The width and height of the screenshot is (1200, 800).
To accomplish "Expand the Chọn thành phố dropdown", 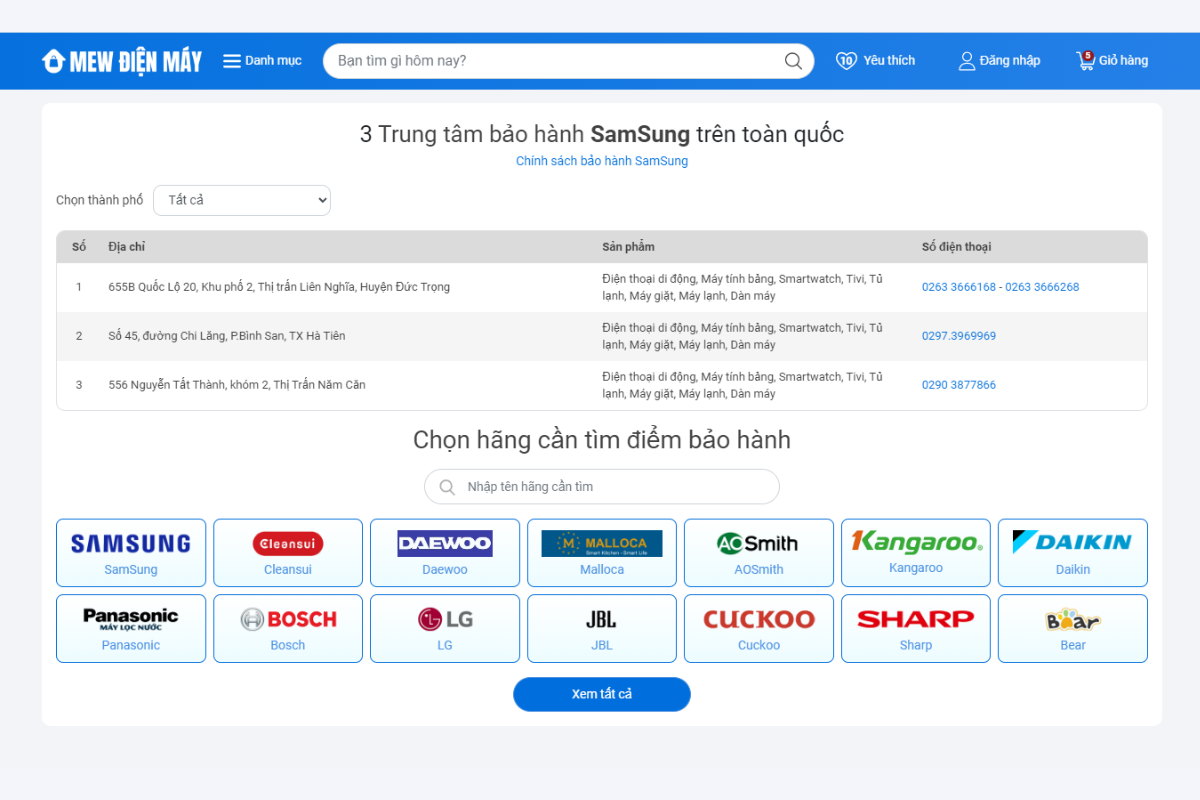I will pyautogui.click(x=242, y=200).
